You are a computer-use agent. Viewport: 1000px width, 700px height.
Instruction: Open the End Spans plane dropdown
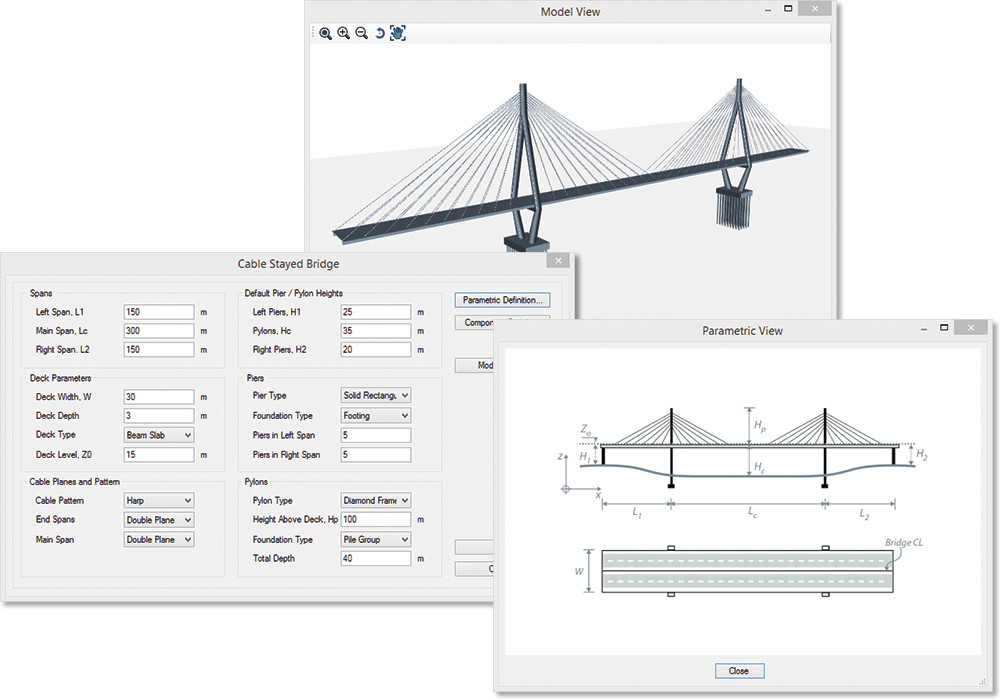pyautogui.click(x=158, y=520)
